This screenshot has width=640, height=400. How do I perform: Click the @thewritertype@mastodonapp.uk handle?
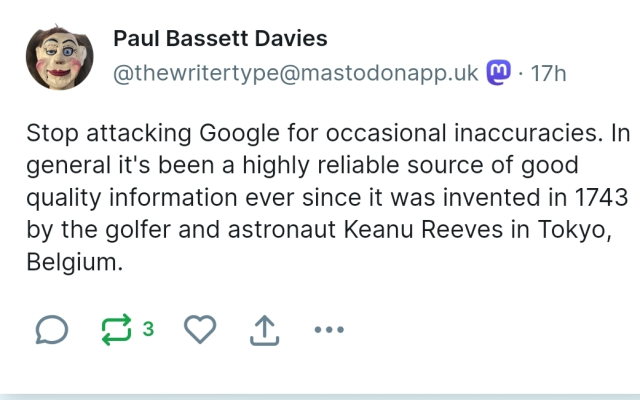(296, 73)
